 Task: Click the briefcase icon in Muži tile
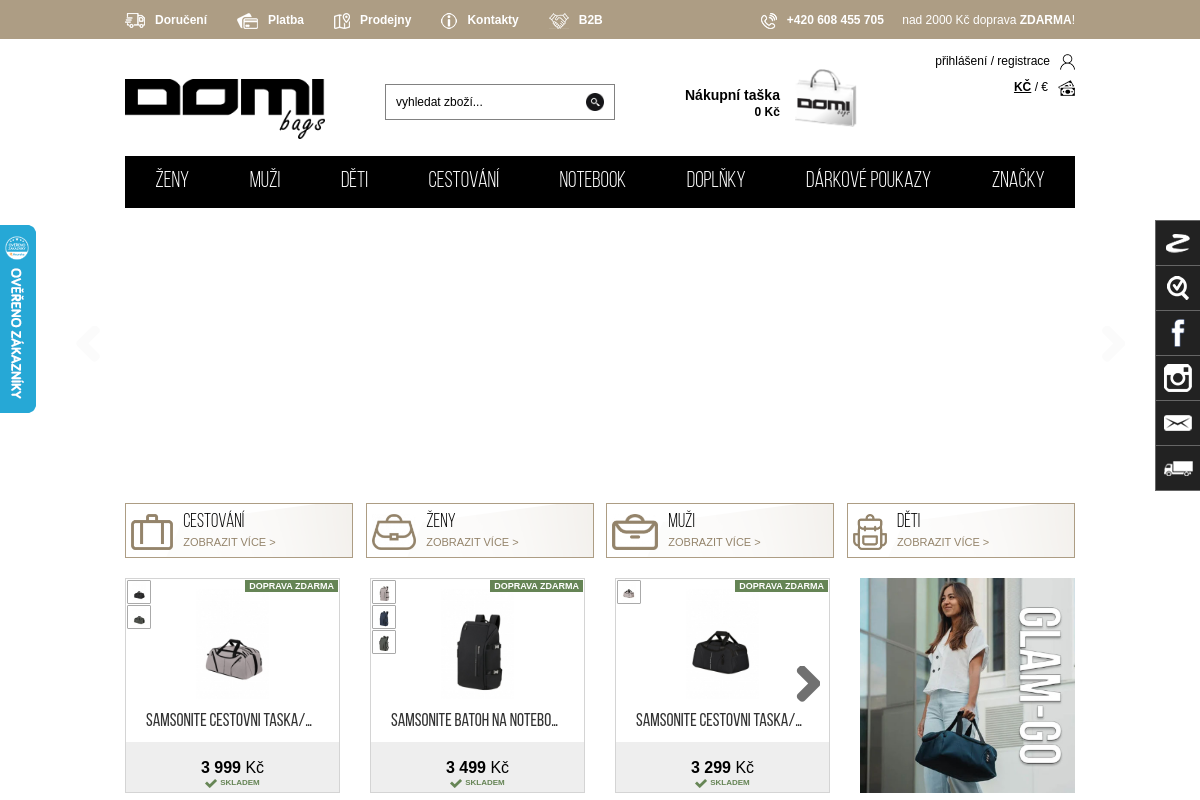(635, 531)
